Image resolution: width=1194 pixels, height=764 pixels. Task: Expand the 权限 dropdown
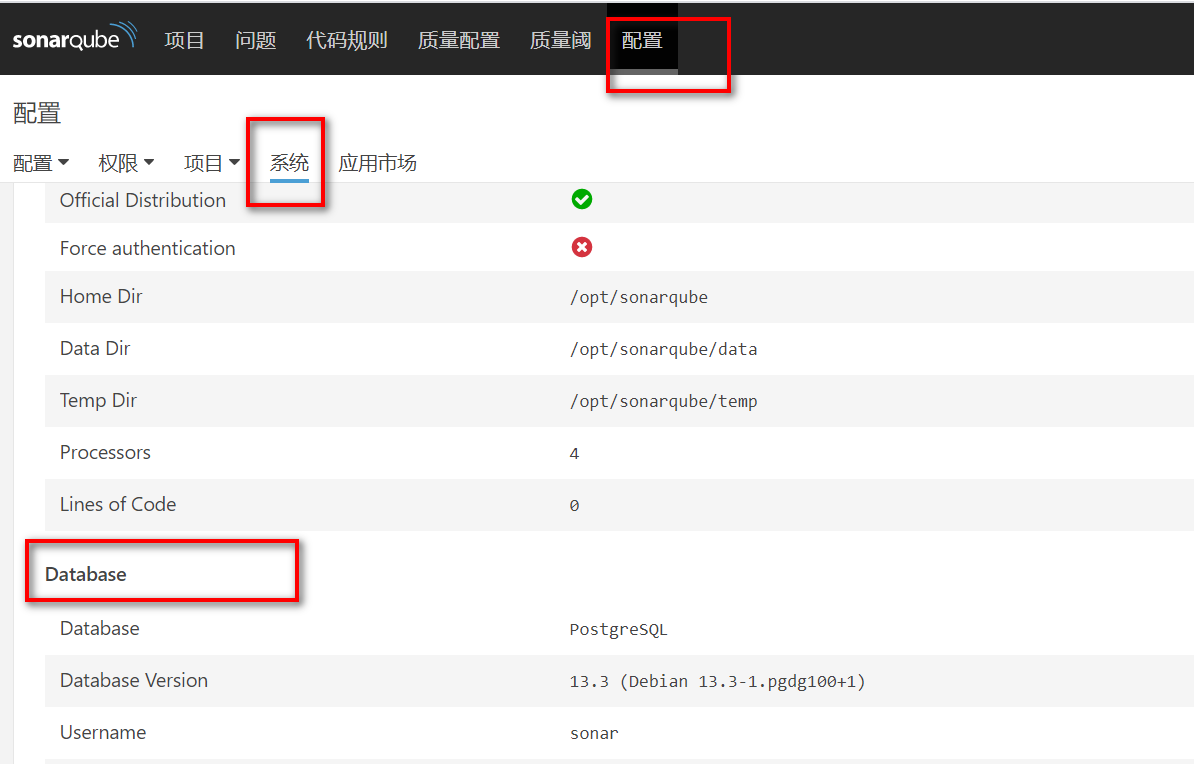(x=126, y=163)
